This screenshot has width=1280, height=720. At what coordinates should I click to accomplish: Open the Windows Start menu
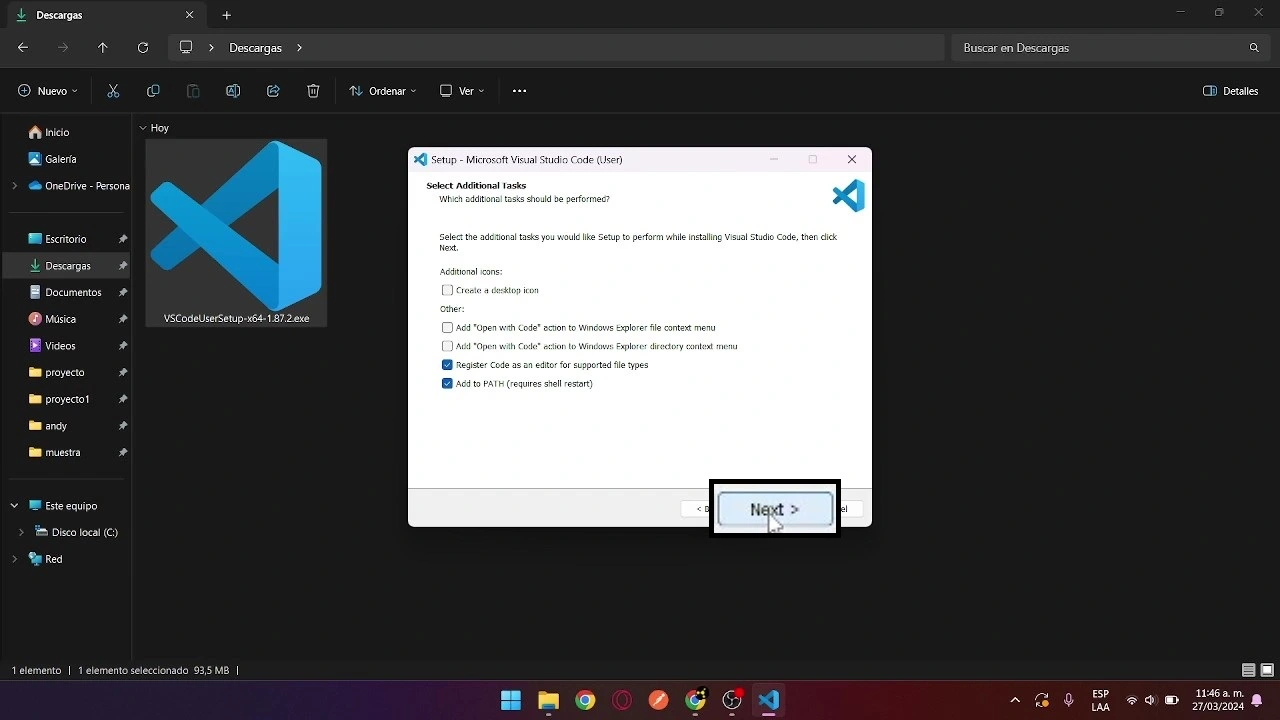[x=511, y=700]
